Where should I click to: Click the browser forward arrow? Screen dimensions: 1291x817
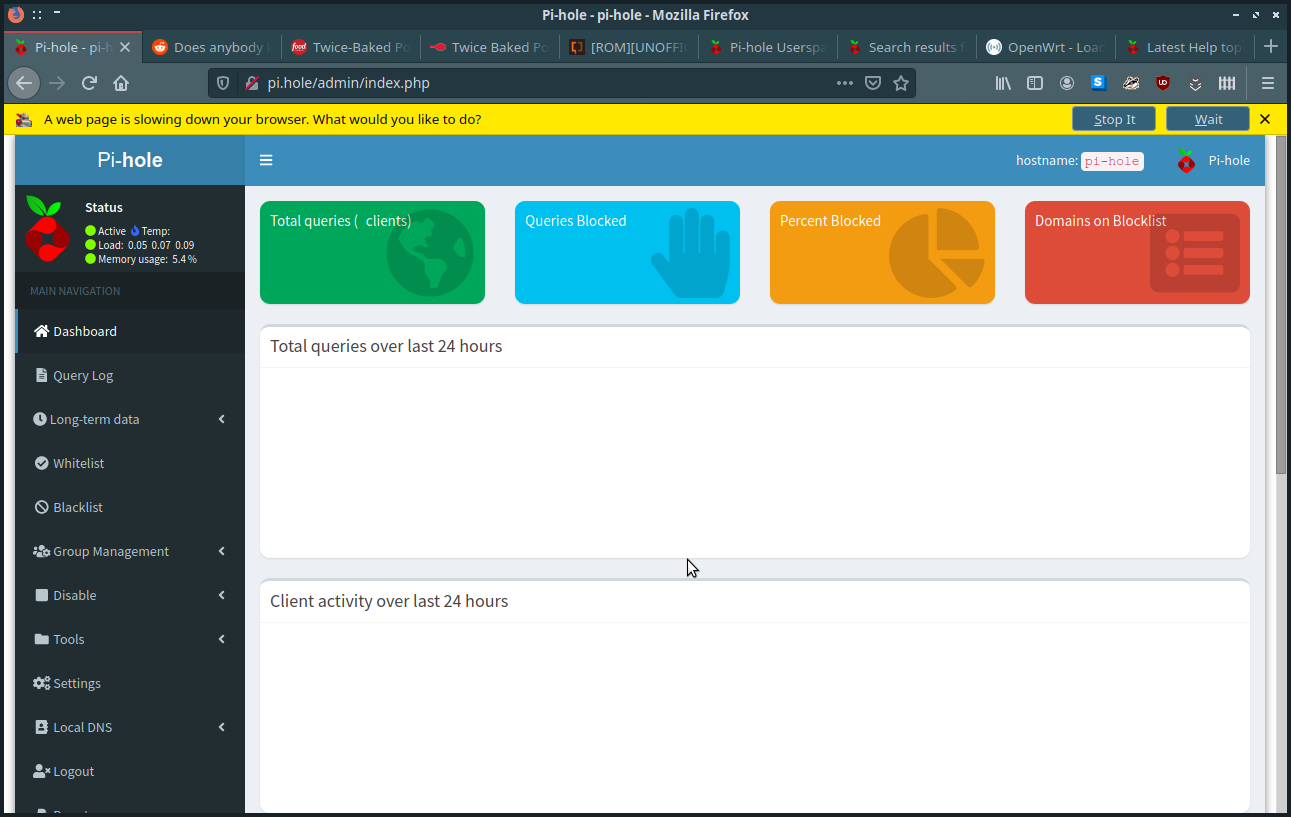(57, 83)
